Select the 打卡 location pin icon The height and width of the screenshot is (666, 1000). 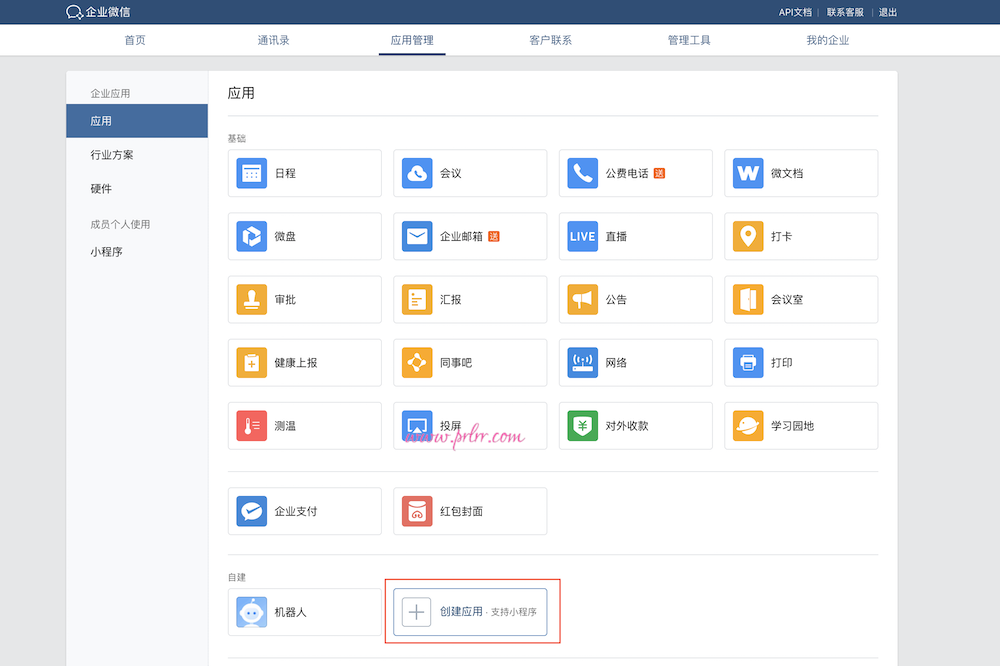coord(748,236)
